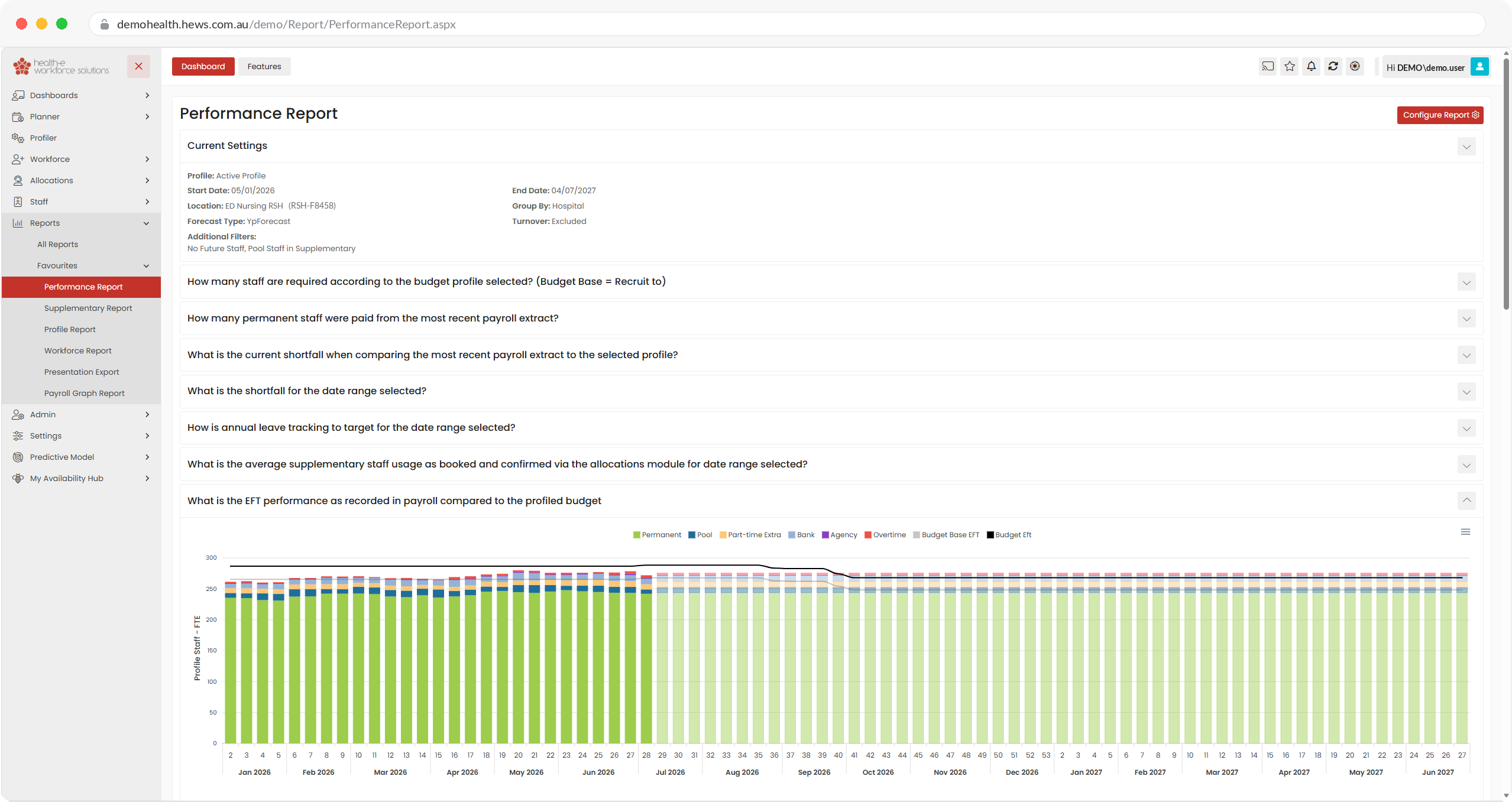The height and width of the screenshot is (802, 1512).
Task: Toggle Permanent series in chart legend
Action: [657, 535]
